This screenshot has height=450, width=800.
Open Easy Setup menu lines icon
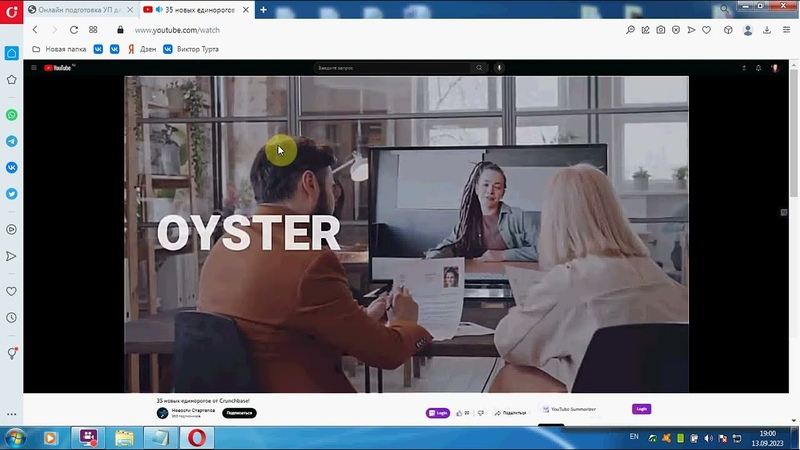pos(786,30)
